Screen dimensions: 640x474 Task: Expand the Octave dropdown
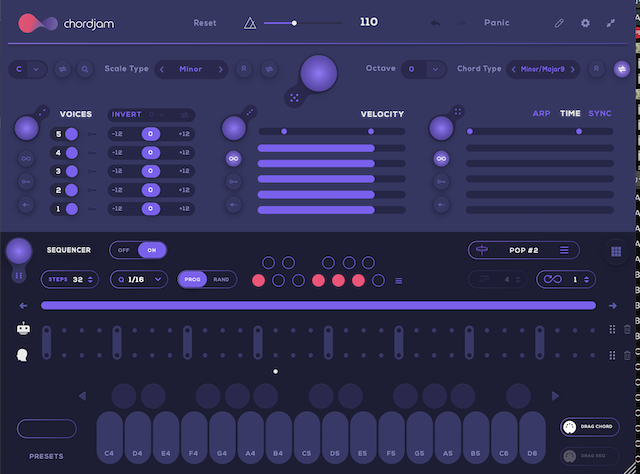(x=425, y=69)
